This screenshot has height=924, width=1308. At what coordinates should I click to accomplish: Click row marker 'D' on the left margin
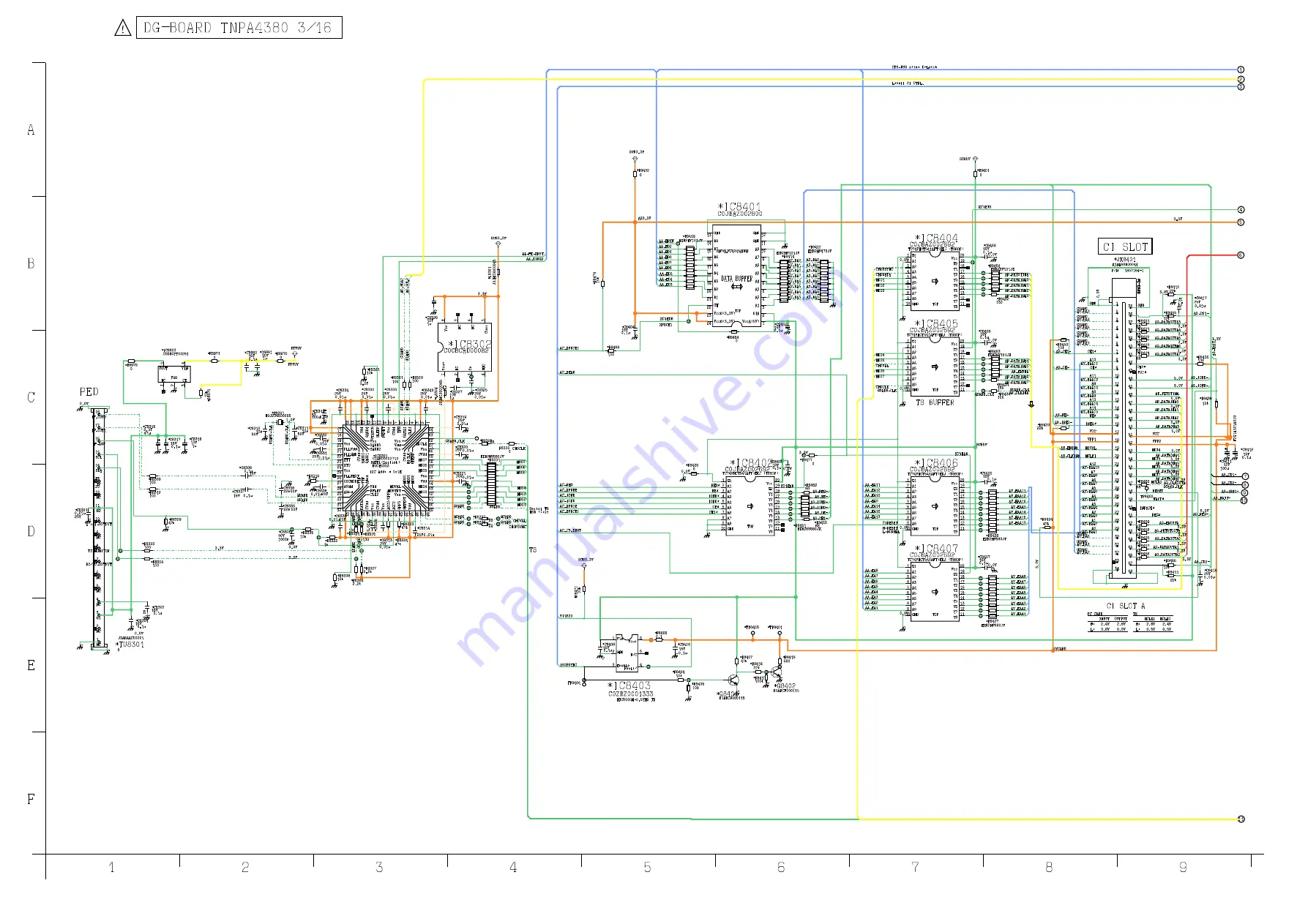(x=31, y=532)
